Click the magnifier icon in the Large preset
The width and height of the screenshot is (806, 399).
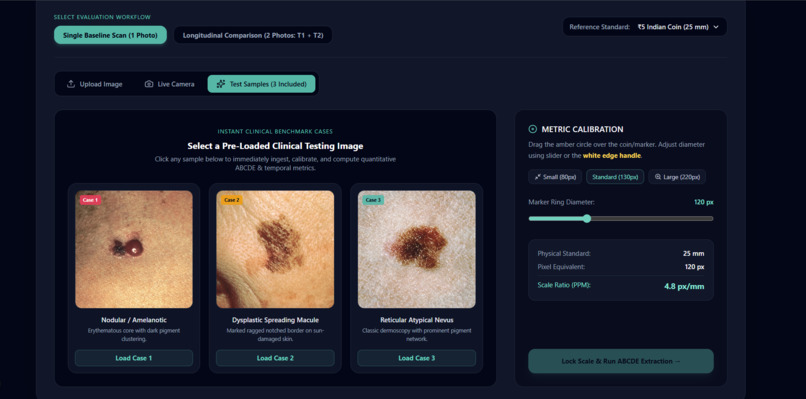[x=657, y=177]
